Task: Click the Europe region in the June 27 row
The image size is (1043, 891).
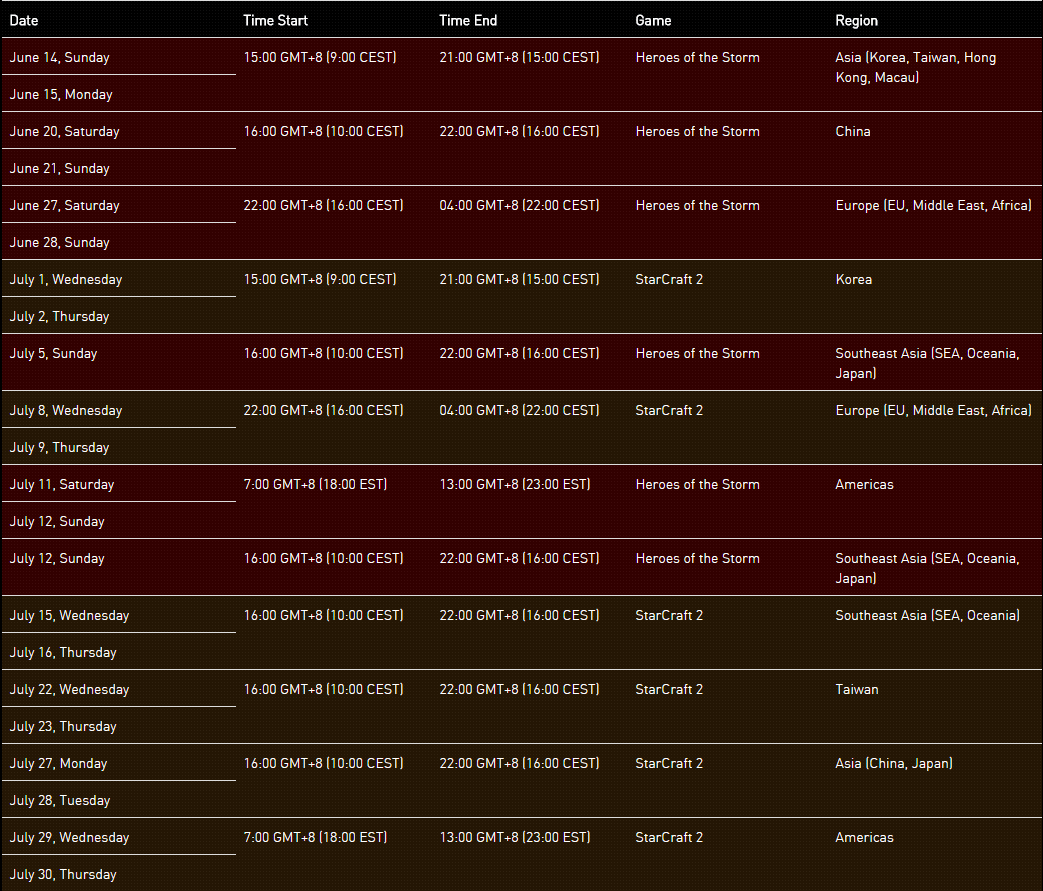Action: [x=933, y=205]
